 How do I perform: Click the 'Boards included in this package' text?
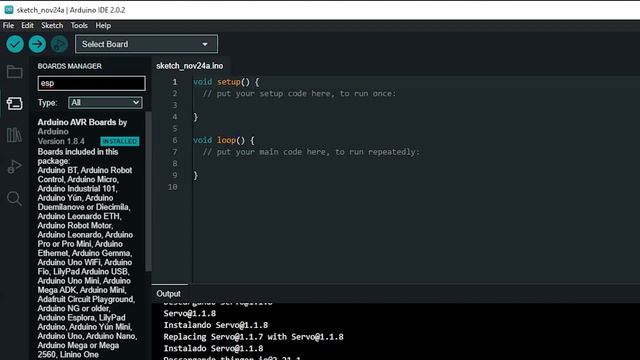pos(78,156)
